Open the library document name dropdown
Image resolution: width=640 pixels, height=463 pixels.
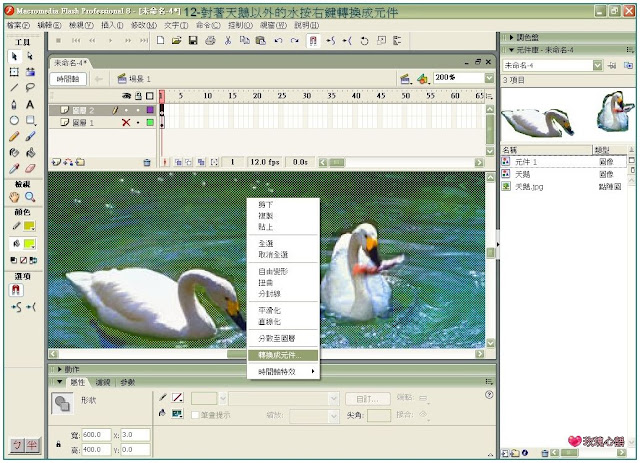(598, 65)
